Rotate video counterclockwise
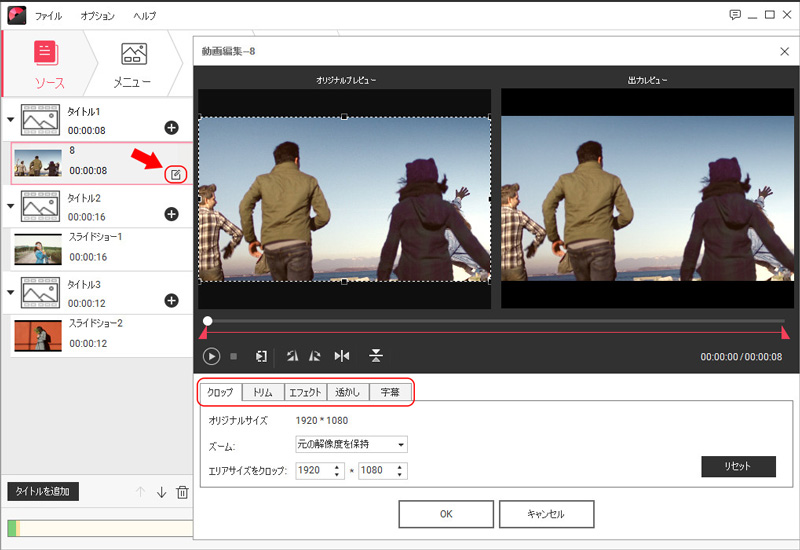 292,356
